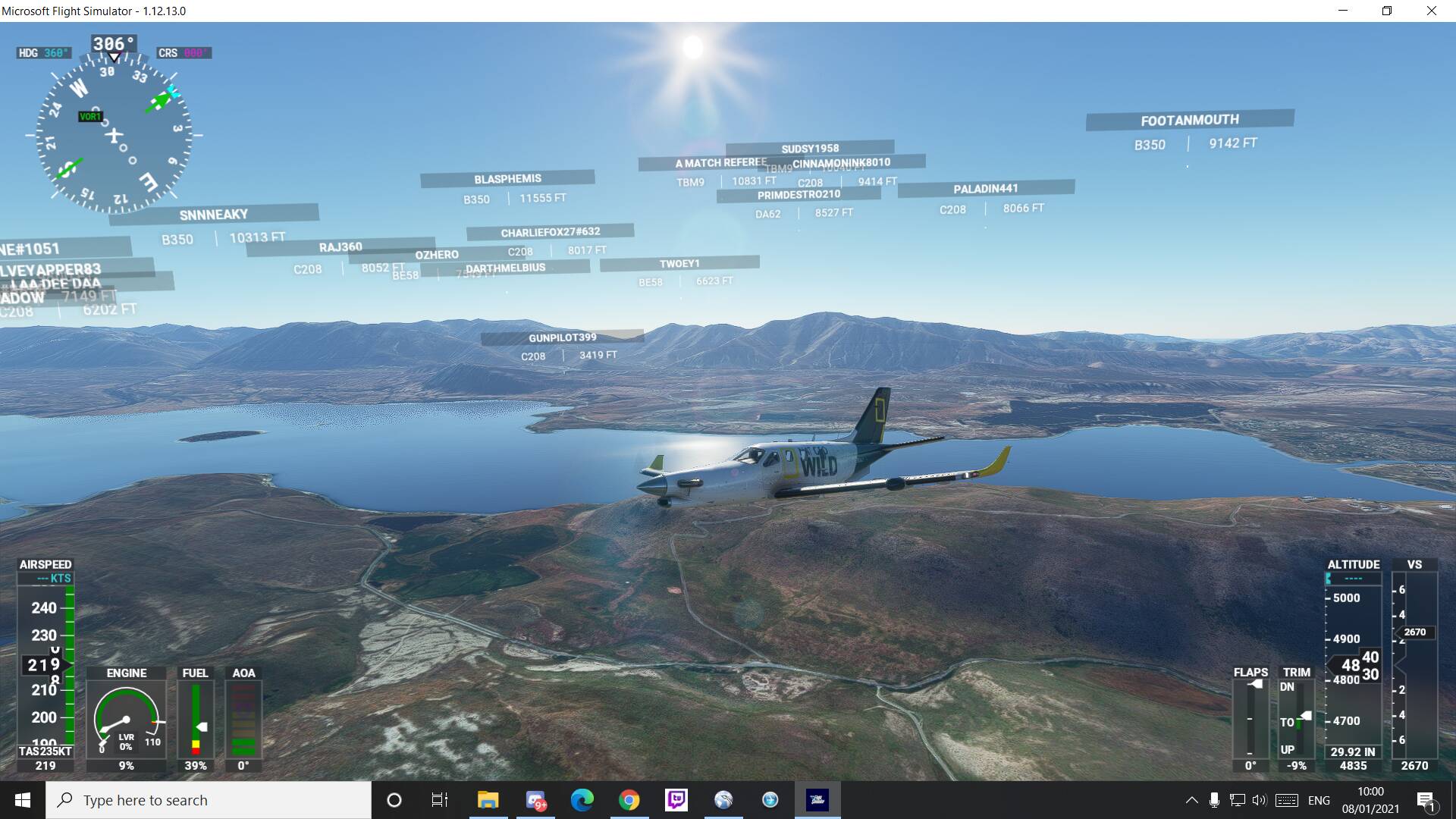The width and height of the screenshot is (1456, 819).
Task: Open the volume speaker tray icon
Action: pyautogui.click(x=1260, y=800)
